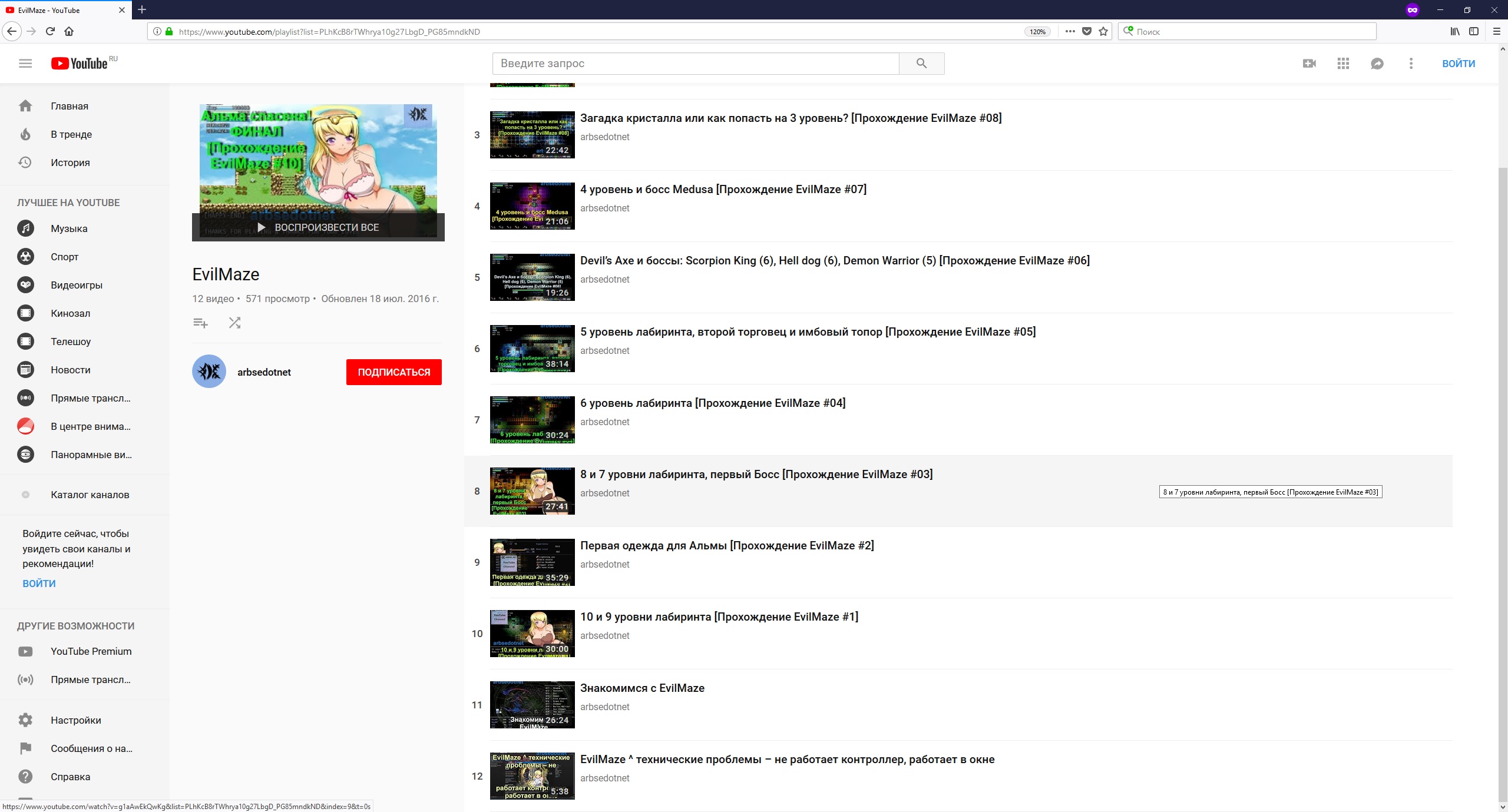
Task: Open В тренде trending flame icon
Action: click(25, 134)
